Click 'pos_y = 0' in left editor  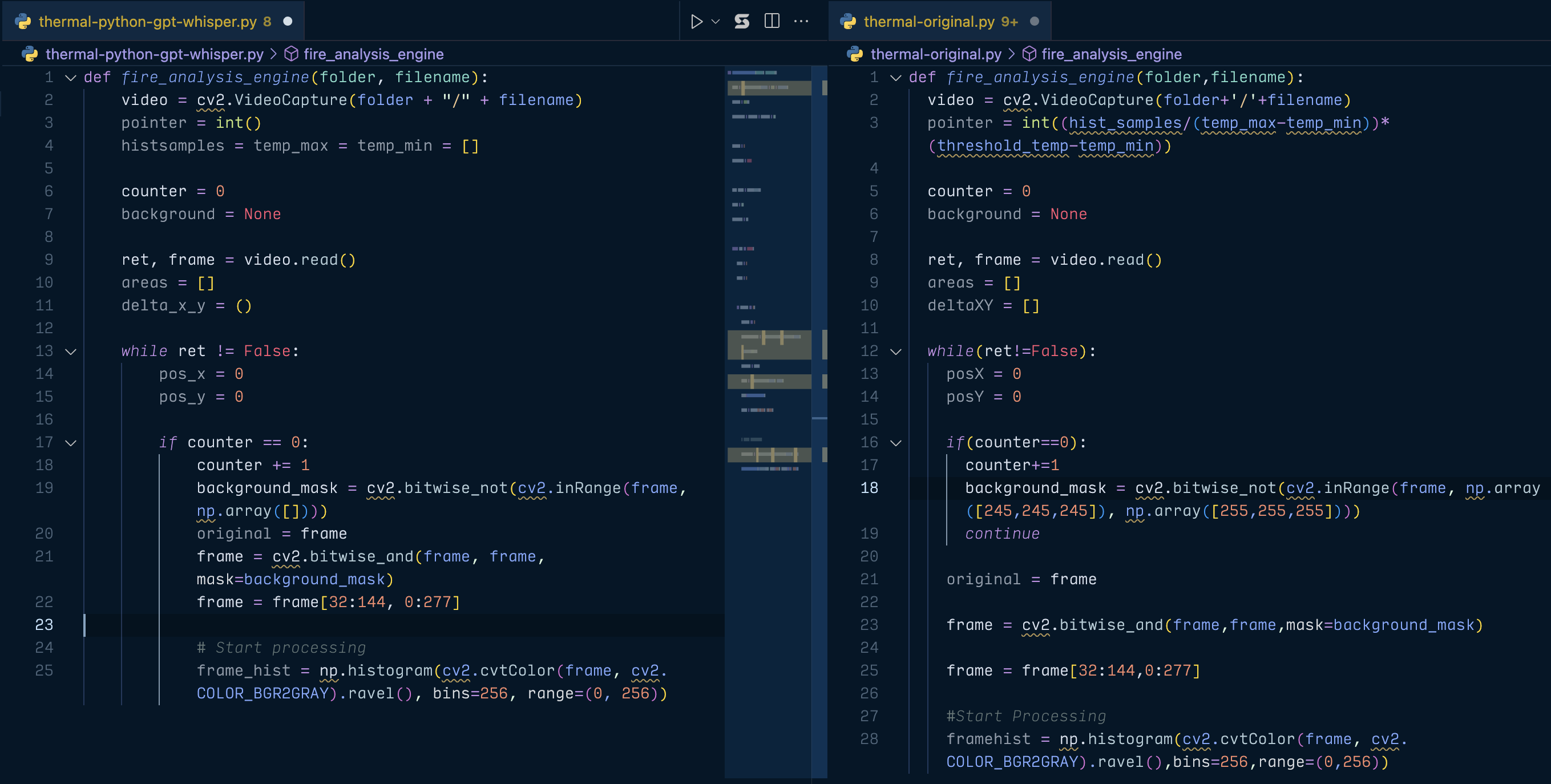pyautogui.click(x=201, y=397)
